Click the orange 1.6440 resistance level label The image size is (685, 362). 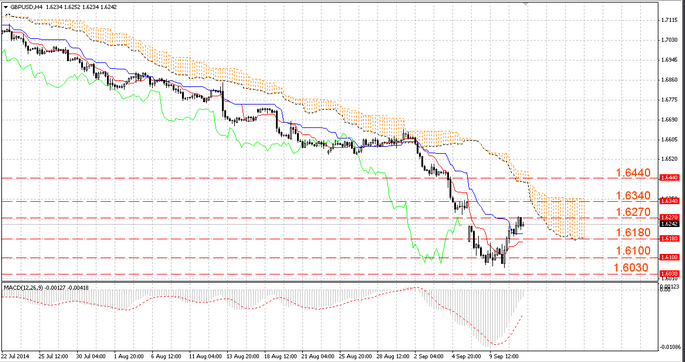tap(633, 173)
